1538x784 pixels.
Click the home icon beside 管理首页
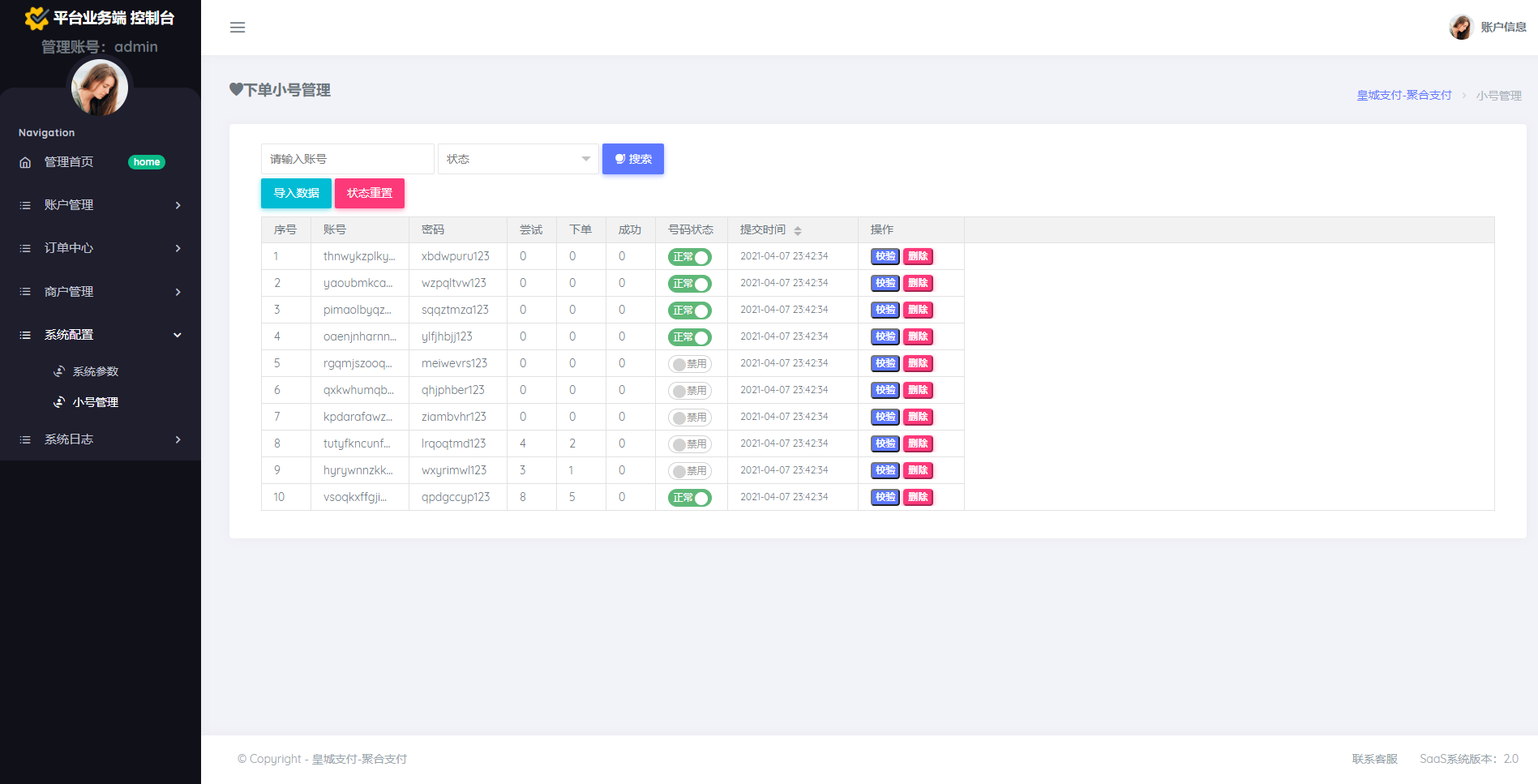point(25,162)
